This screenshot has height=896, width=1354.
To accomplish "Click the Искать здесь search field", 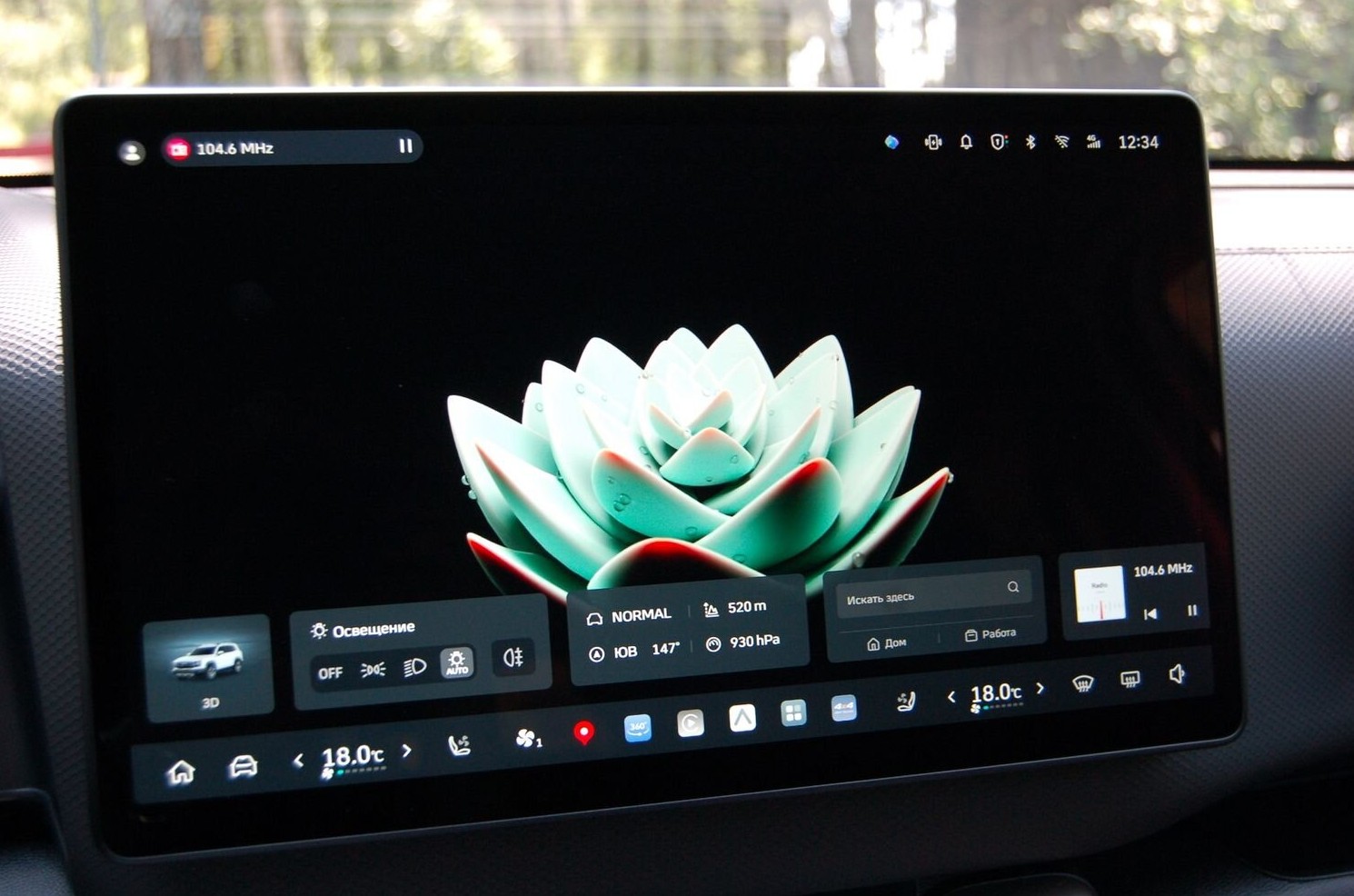I will (932, 593).
